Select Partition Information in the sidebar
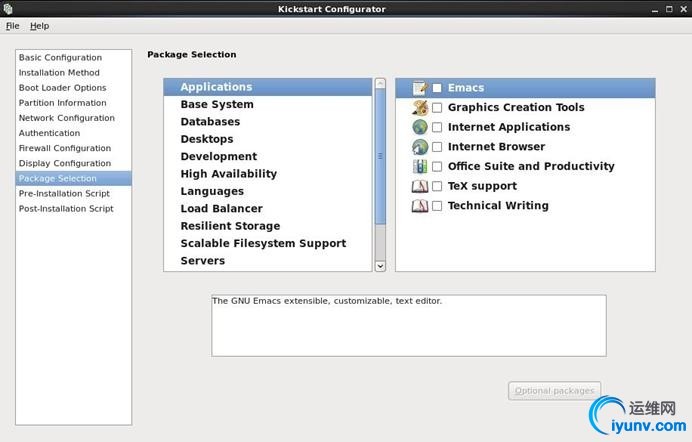 pos(73,103)
